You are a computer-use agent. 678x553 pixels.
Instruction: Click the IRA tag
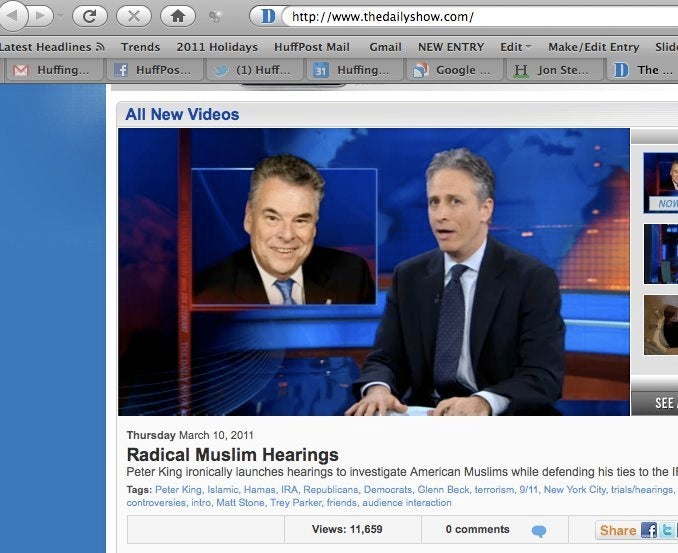(289, 490)
